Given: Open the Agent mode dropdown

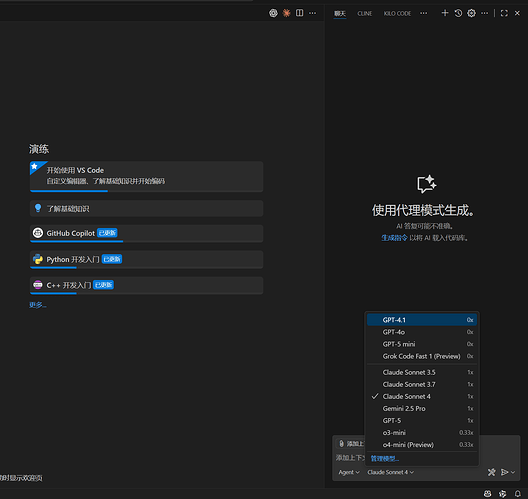Looking at the screenshot, I should tap(349, 472).
